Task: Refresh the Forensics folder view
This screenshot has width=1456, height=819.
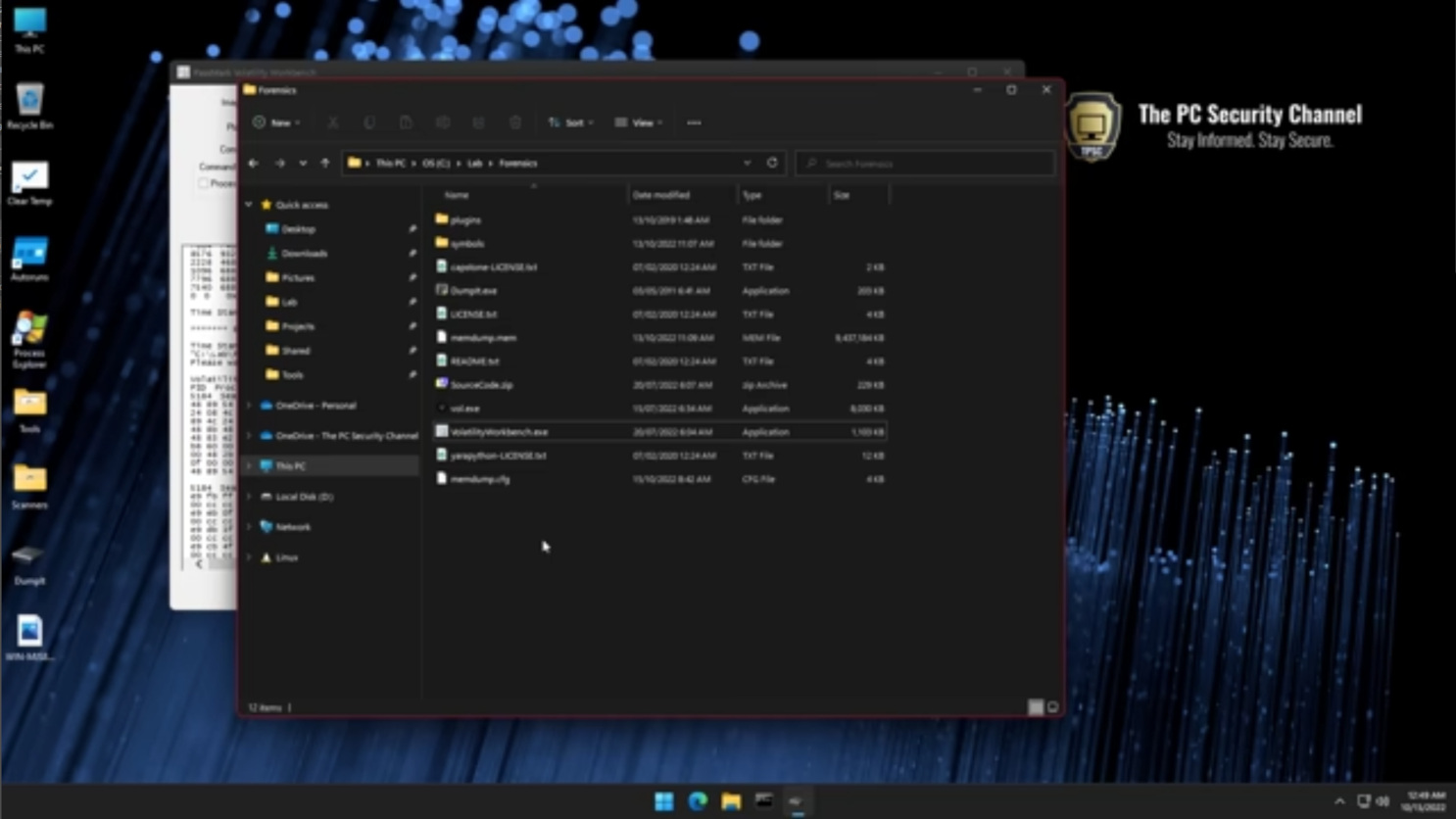Action: point(772,164)
